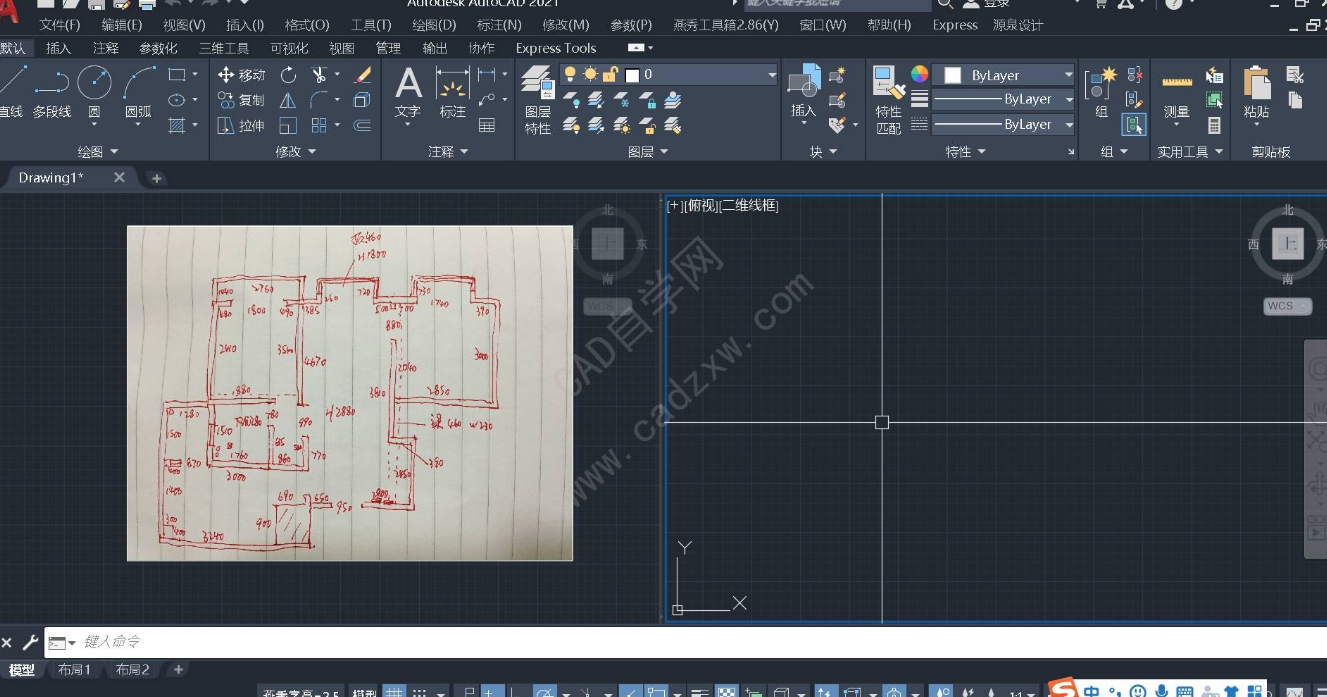1327x697 pixels.
Task: Click the Erase tool icon
Action: coord(363,75)
